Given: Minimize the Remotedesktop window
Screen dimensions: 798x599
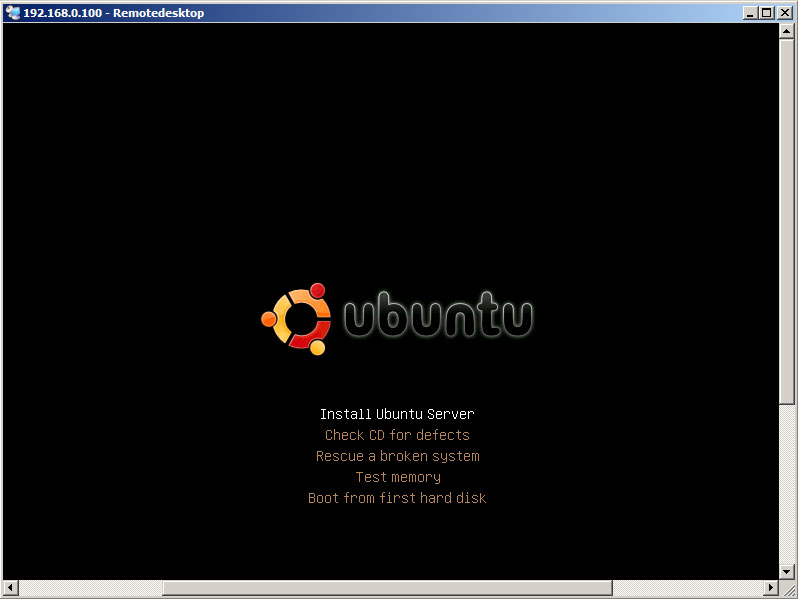Looking at the screenshot, I should coord(750,13).
